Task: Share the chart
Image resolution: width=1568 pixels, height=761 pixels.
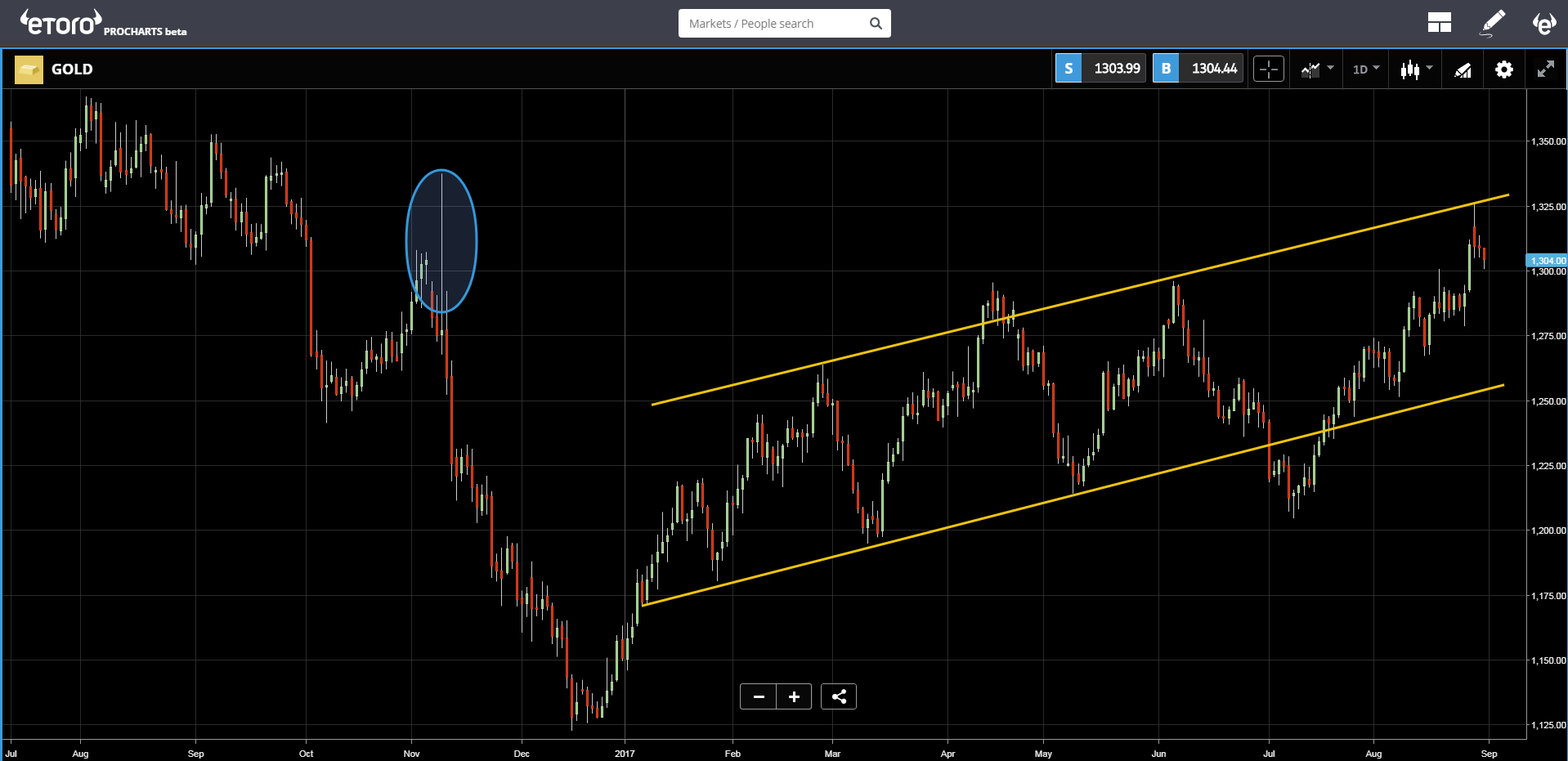Action: point(839,696)
